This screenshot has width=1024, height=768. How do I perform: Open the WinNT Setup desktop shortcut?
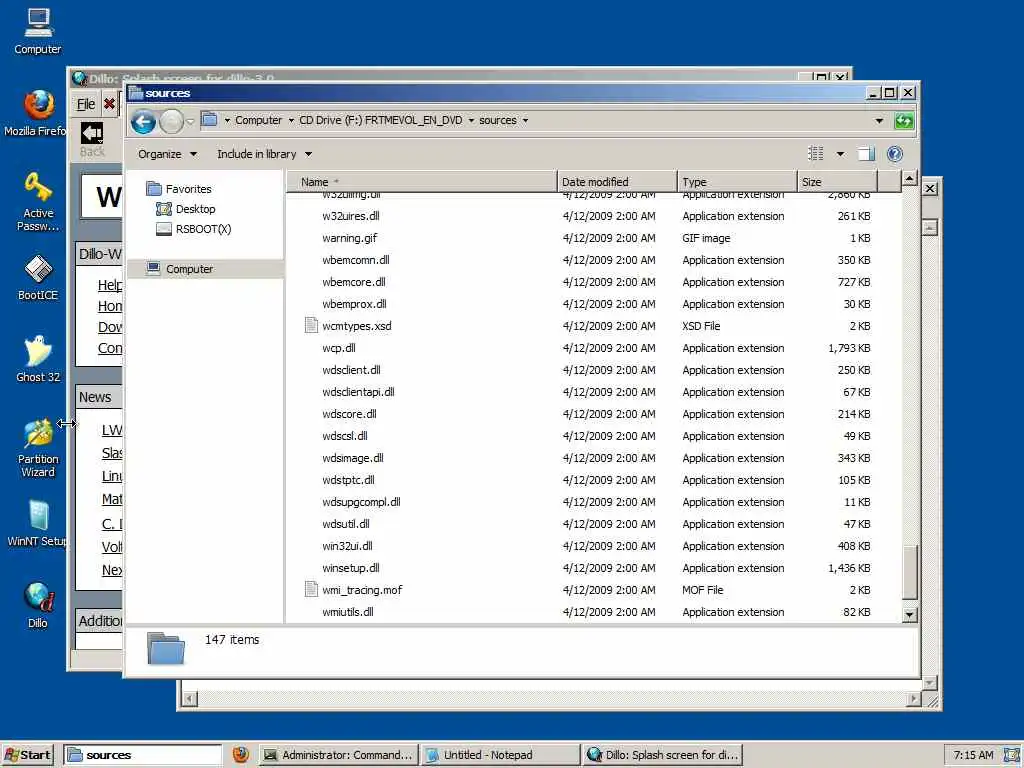pos(38,522)
